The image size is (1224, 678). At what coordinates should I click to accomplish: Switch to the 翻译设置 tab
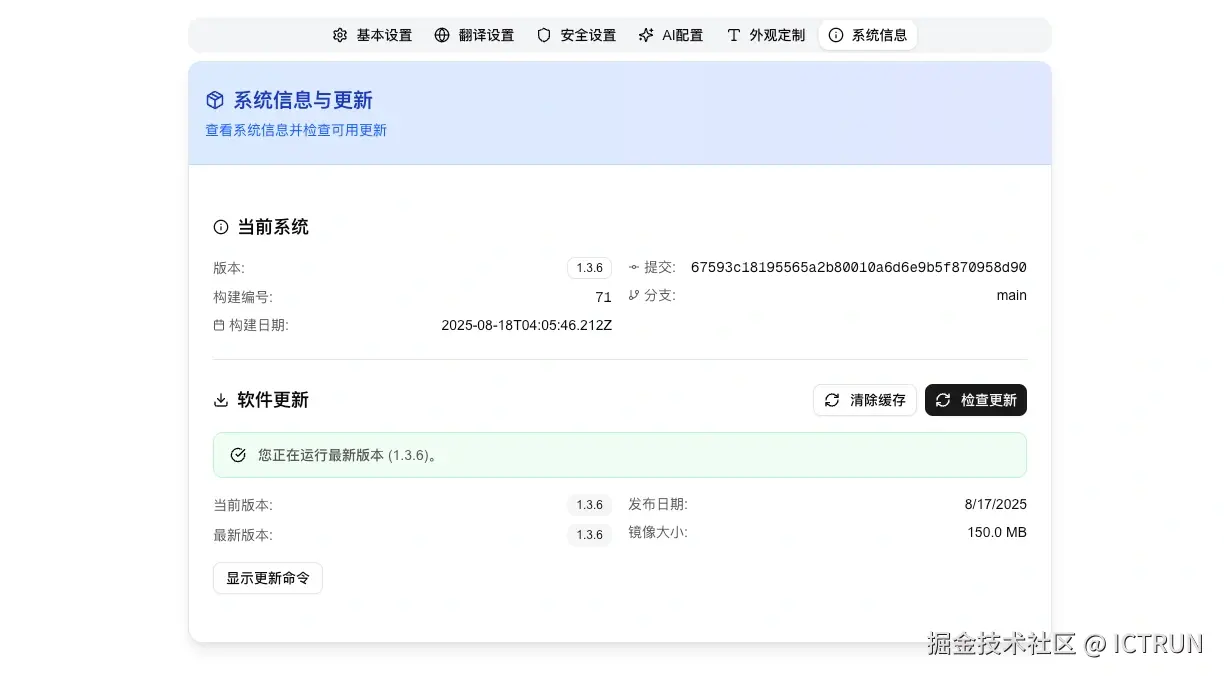click(x=474, y=35)
